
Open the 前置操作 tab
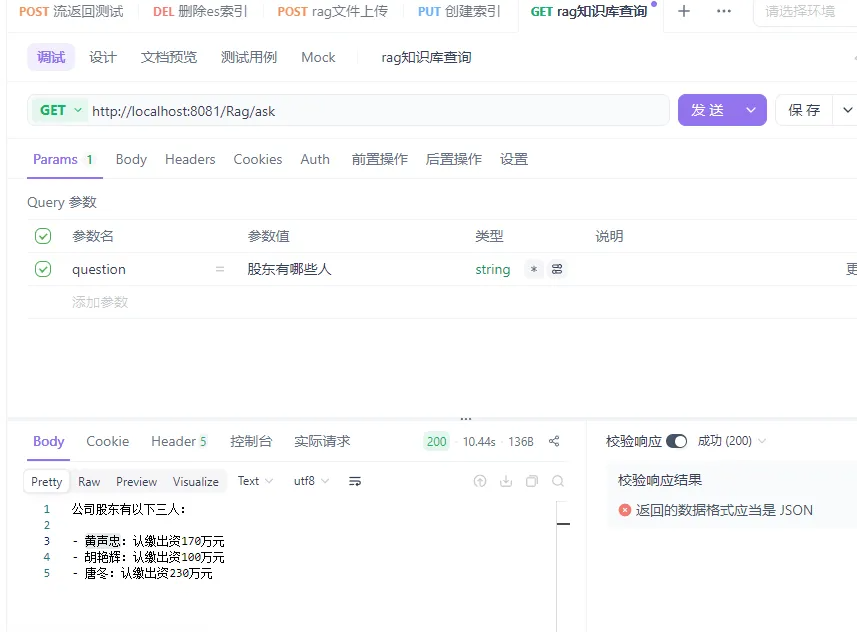[380, 159]
